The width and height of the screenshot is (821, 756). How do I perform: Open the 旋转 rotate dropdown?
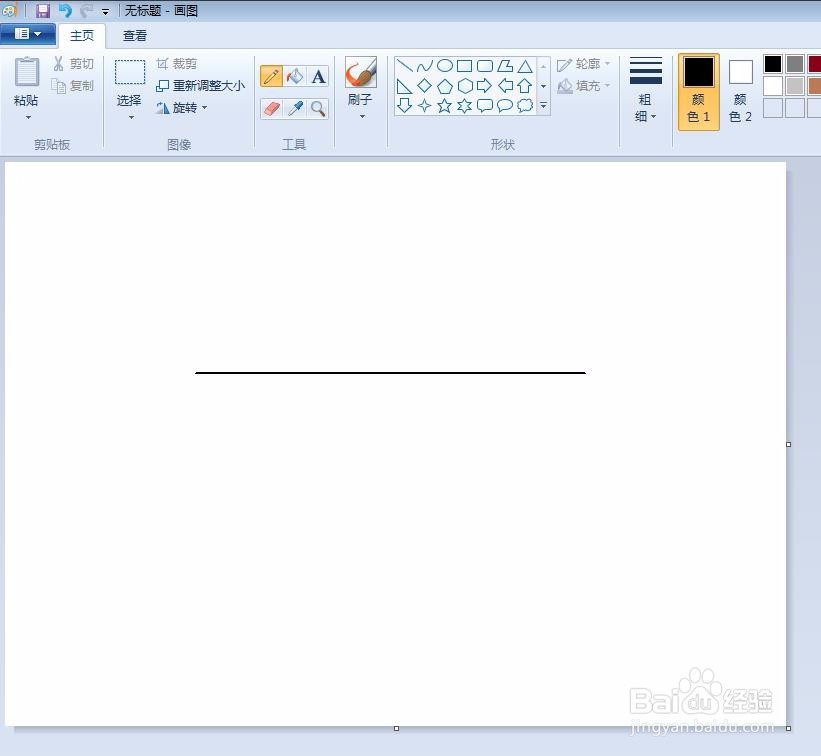pyautogui.click(x=182, y=108)
